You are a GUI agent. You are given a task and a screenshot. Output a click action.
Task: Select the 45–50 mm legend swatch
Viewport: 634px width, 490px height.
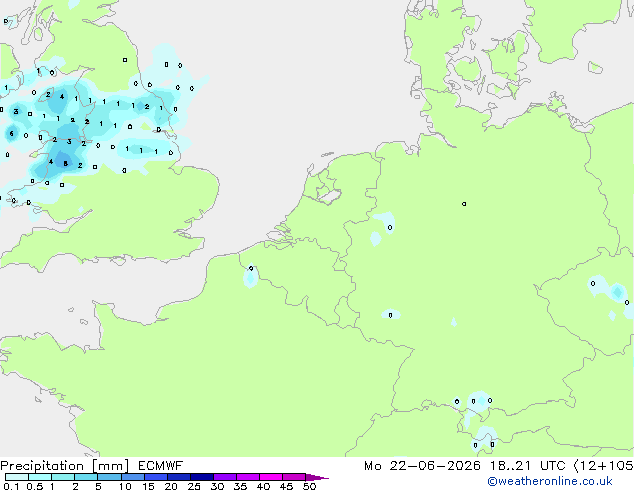pos(294,477)
